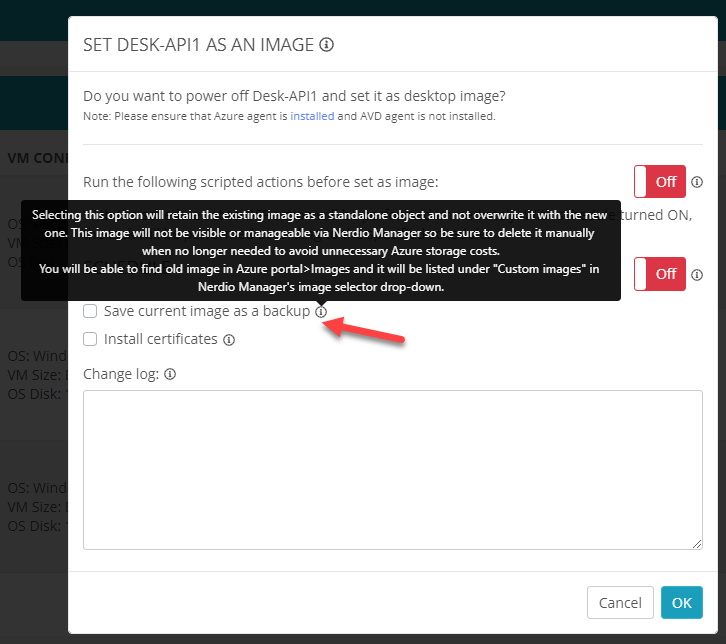Click info icon next to Install certificates
The image size is (726, 644).
pos(229,340)
